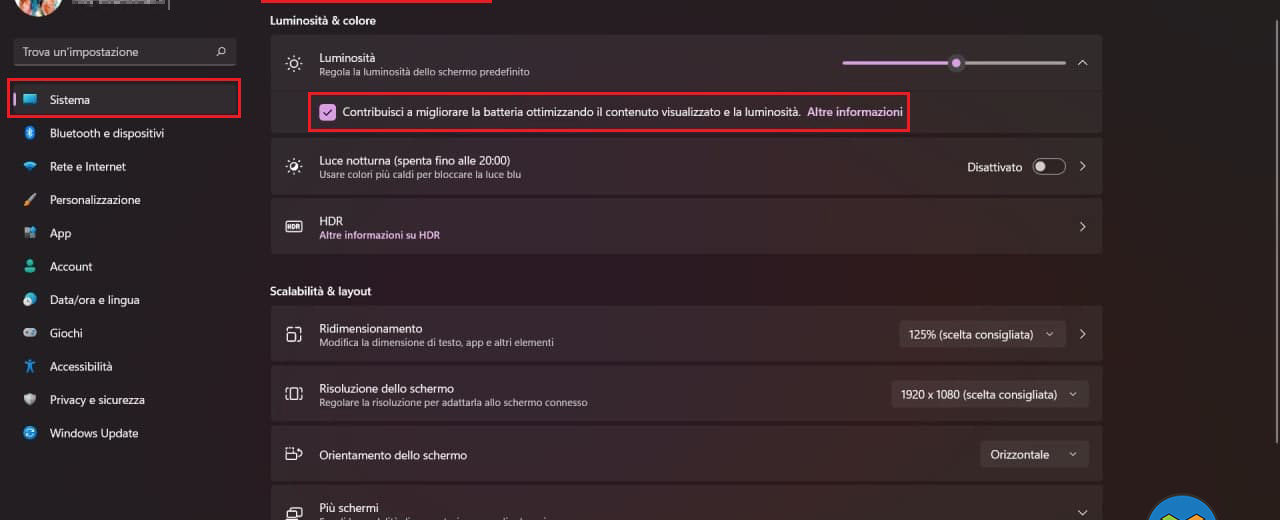Click the Accessibilità person icon

click(x=30, y=366)
